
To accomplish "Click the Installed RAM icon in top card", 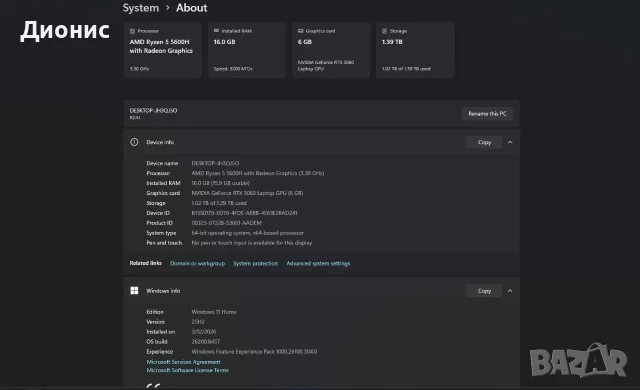I will pyautogui.click(x=216, y=31).
